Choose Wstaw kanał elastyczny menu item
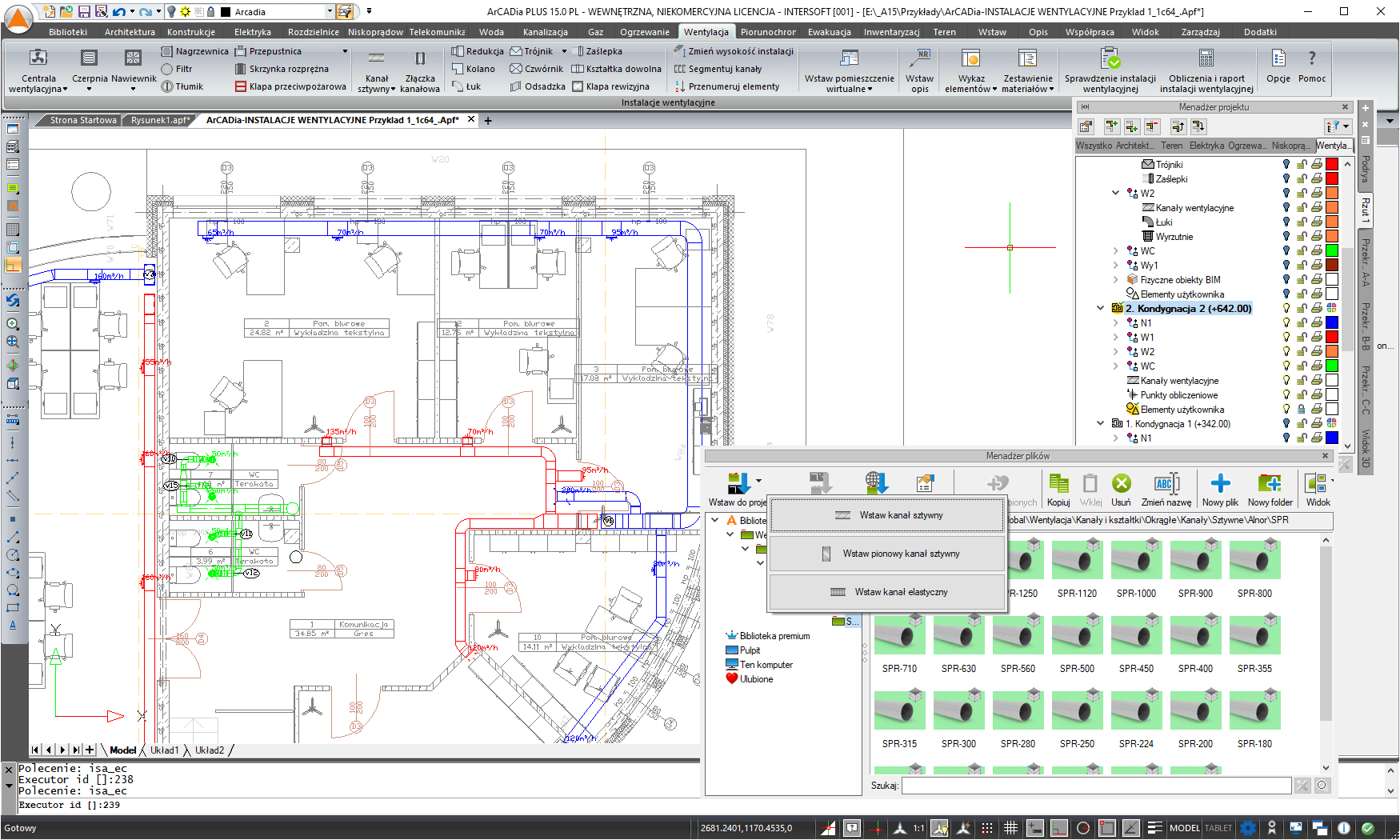This screenshot has width=1400, height=840. 887,592
